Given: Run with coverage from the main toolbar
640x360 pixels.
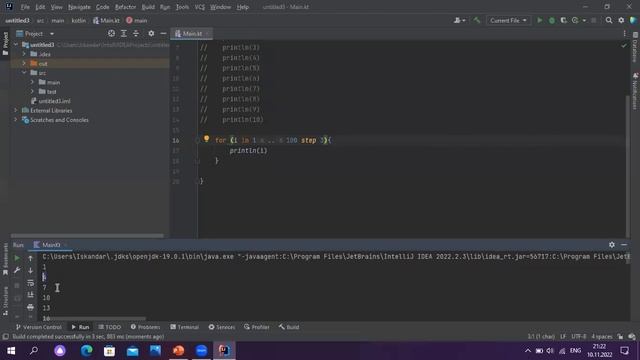Looking at the screenshot, I should point(564,20).
